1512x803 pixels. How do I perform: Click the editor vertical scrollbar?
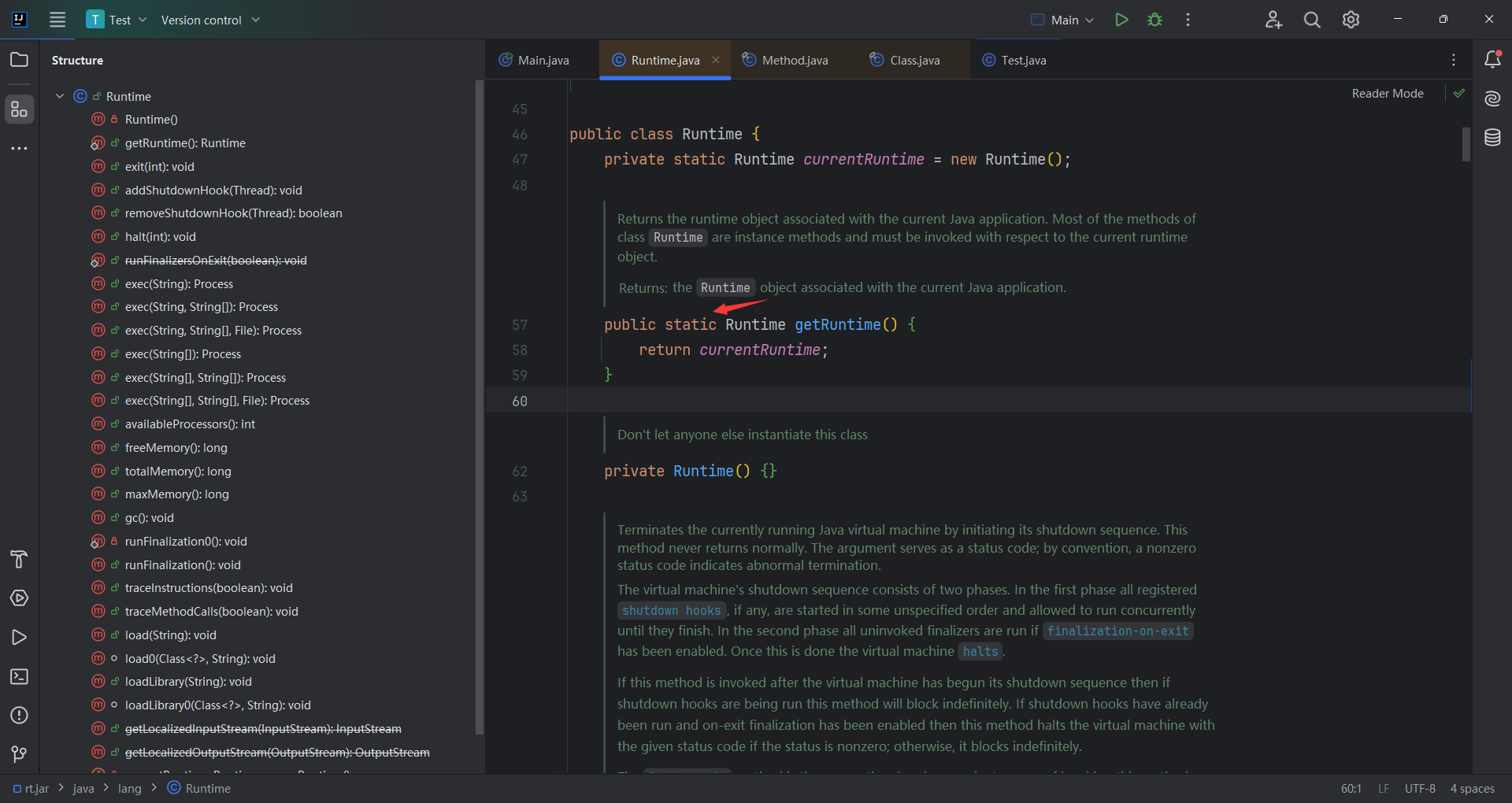tap(1466, 144)
